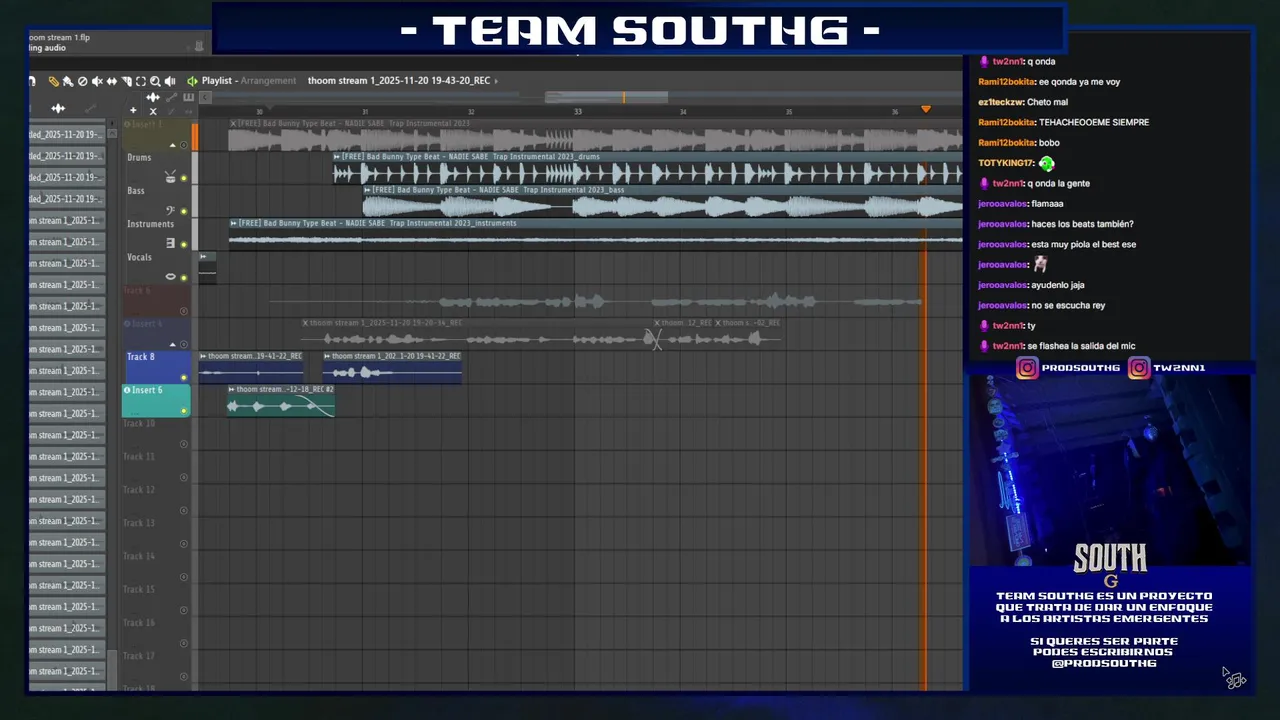Click the PRODSOUTHG Instagram icon
This screenshot has height=720, width=1280.
point(1027,368)
